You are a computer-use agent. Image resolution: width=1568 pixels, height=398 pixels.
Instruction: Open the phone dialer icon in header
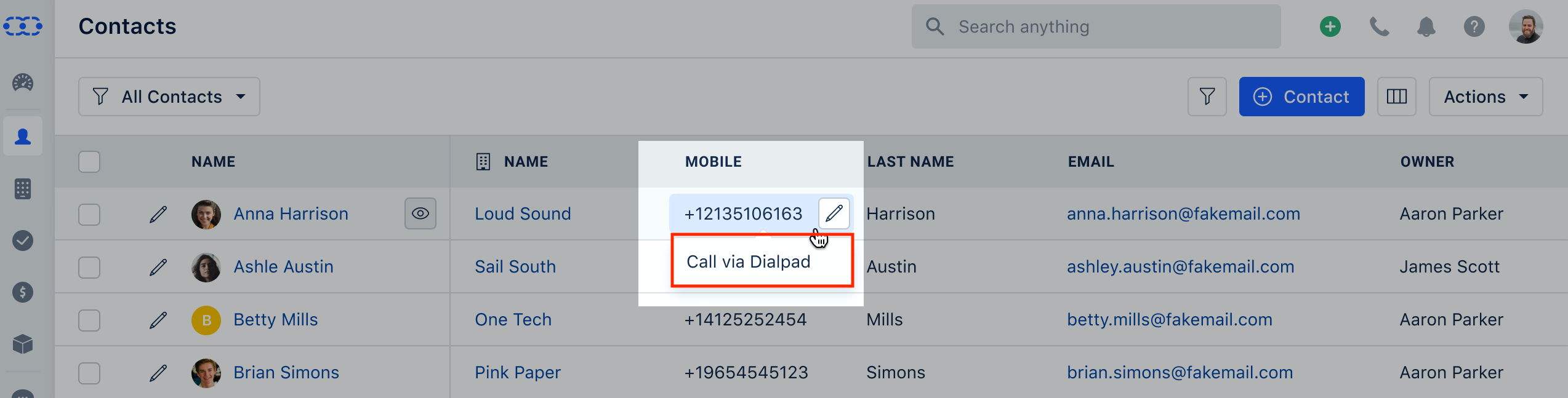1379,26
